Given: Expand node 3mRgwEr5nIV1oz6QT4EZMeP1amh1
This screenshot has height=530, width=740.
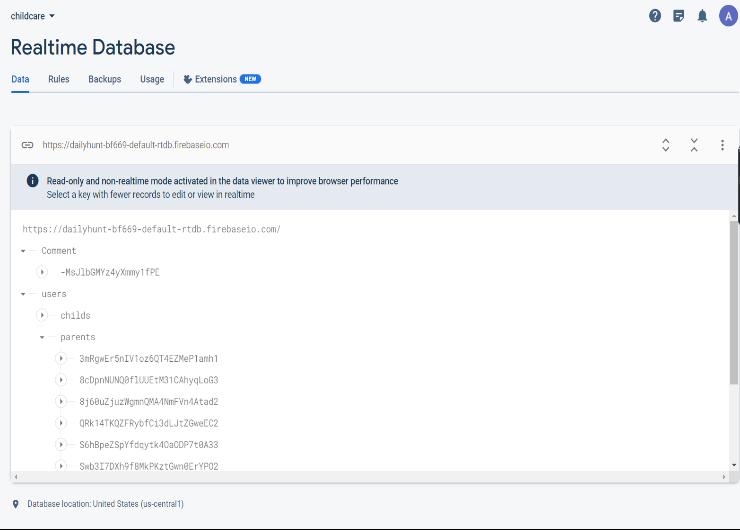Looking at the screenshot, I should click(61, 359).
